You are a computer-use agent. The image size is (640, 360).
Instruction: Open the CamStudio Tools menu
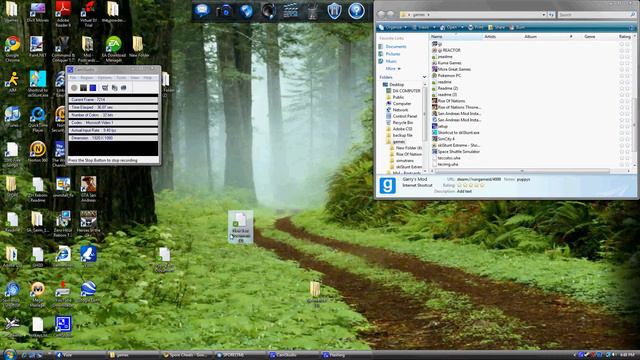122,78
